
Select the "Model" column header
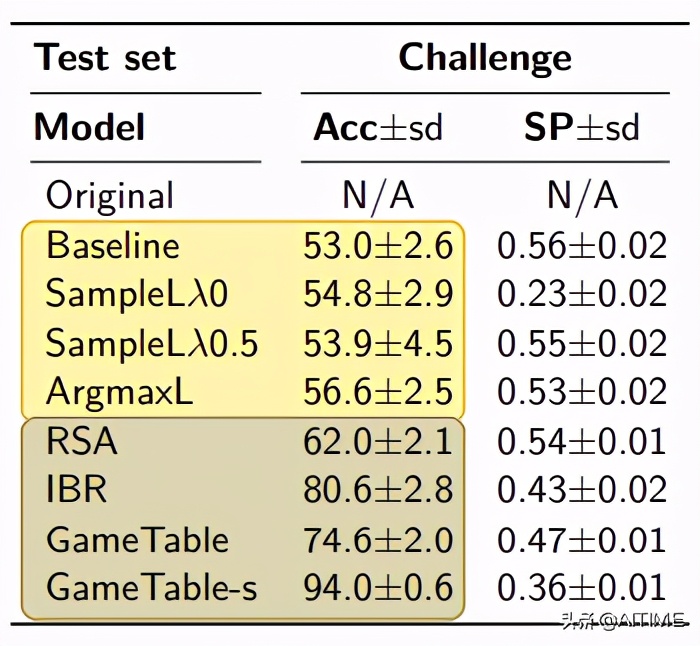pyautogui.click(x=90, y=127)
